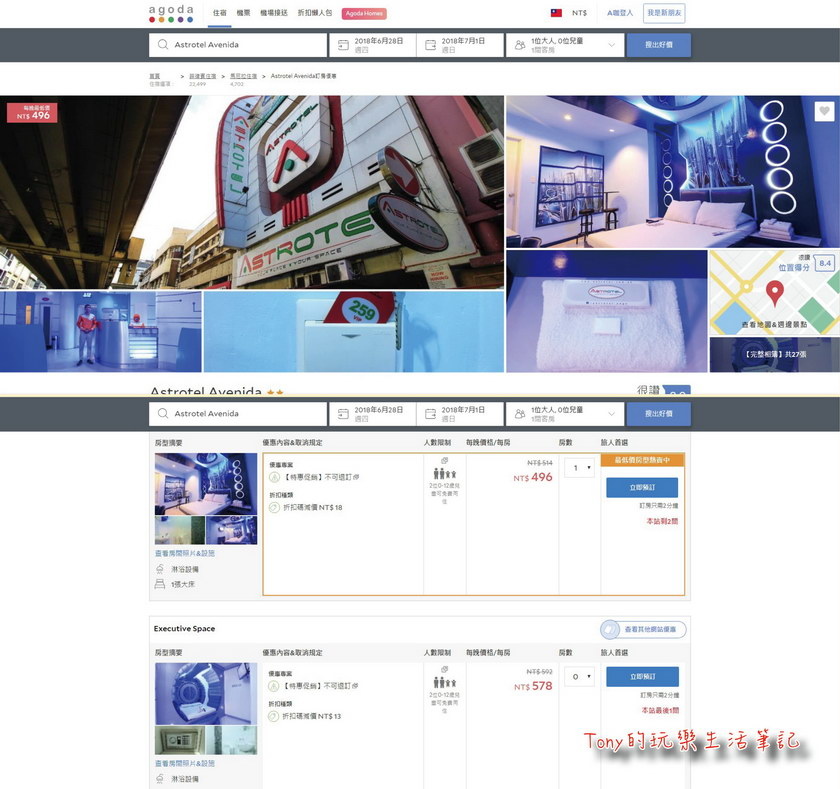Click check-out calendar icon in sticky lower bar

pos(430,414)
